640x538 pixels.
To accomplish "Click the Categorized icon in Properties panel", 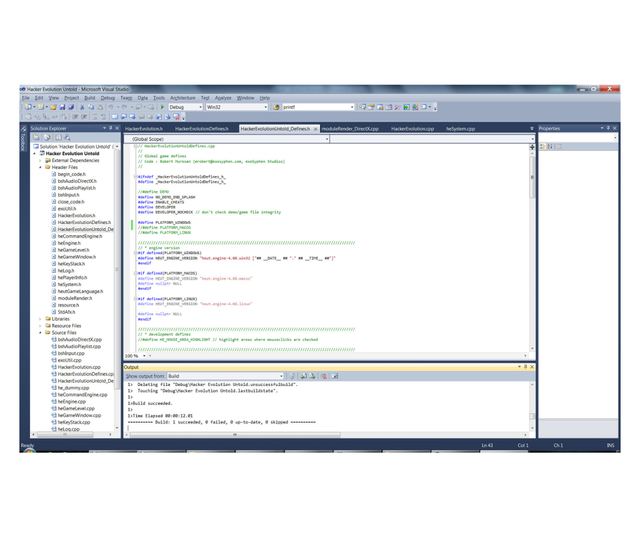I will [543, 147].
